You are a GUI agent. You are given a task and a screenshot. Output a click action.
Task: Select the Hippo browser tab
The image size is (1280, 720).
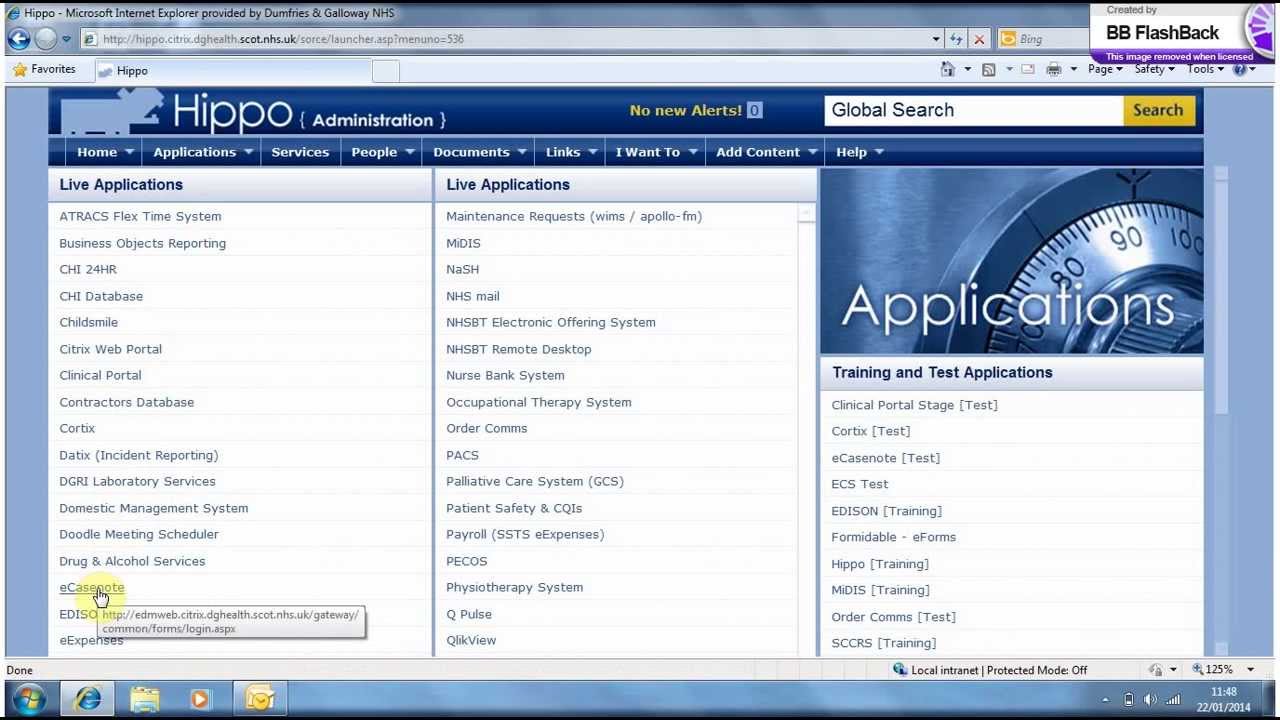(x=232, y=70)
